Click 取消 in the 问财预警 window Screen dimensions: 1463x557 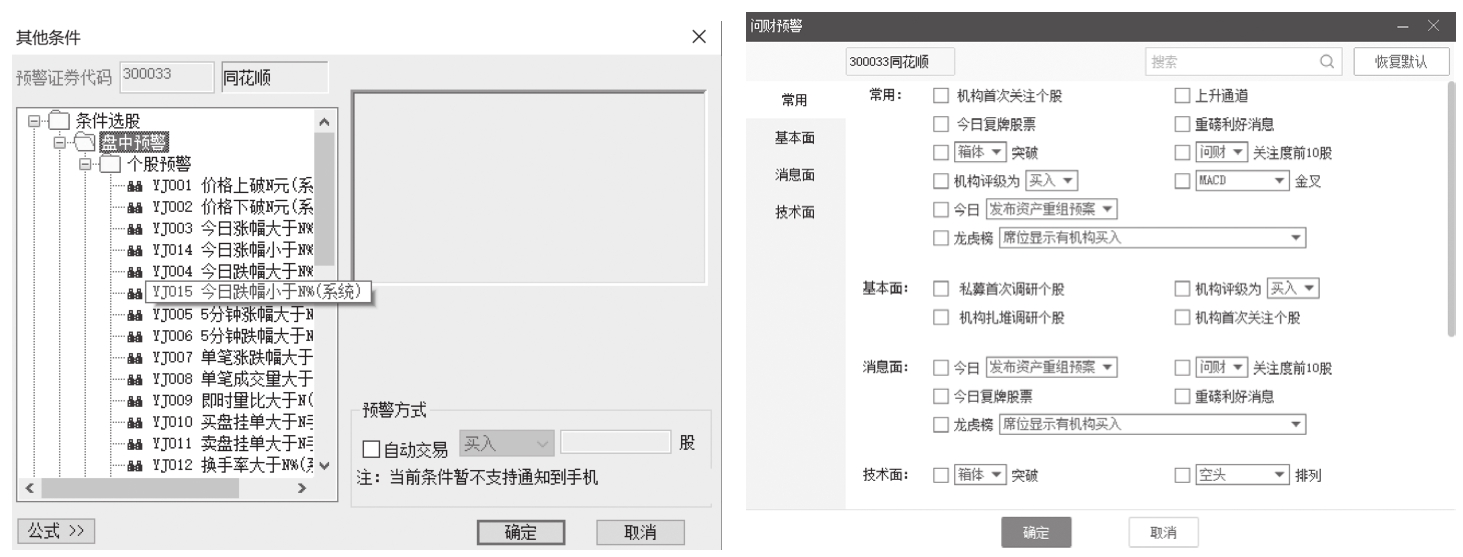(1163, 532)
